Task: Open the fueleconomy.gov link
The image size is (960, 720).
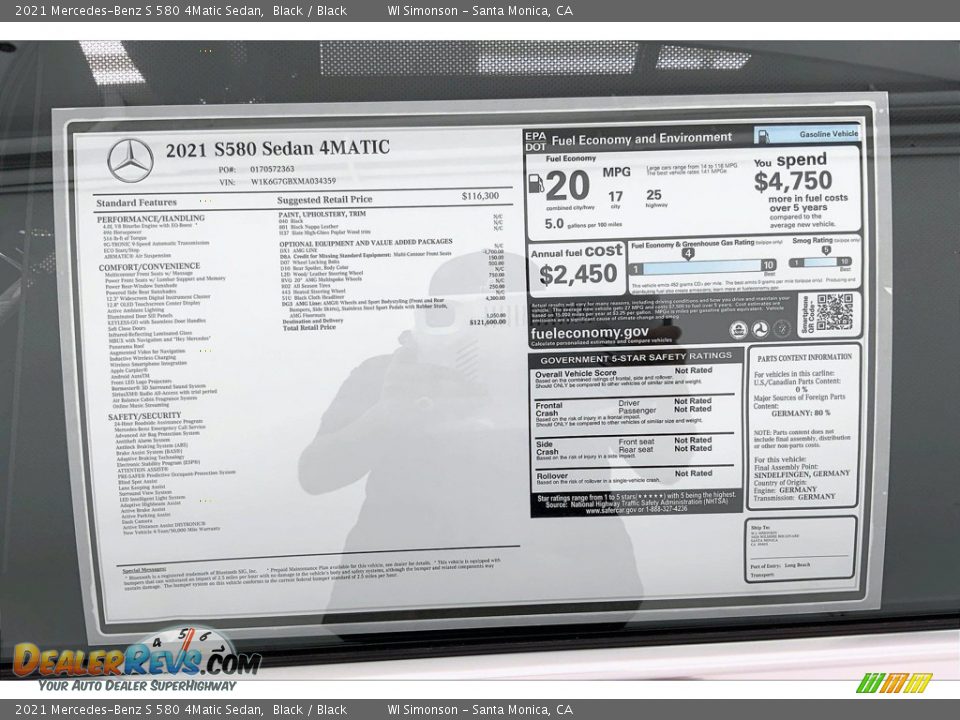Action: pos(589,333)
